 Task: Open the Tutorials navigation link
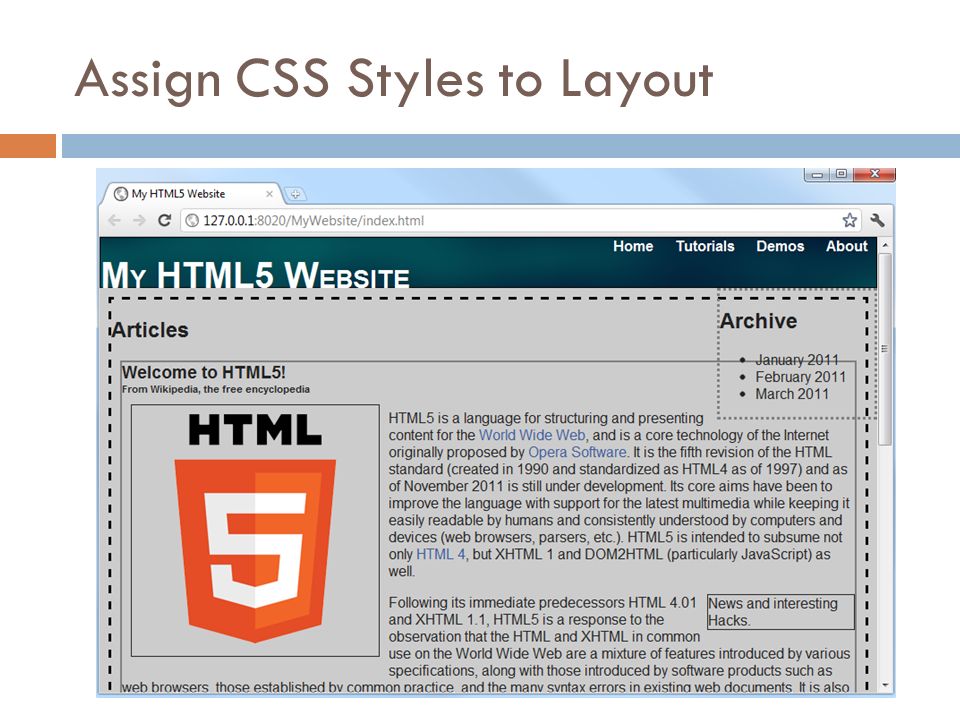(x=705, y=246)
